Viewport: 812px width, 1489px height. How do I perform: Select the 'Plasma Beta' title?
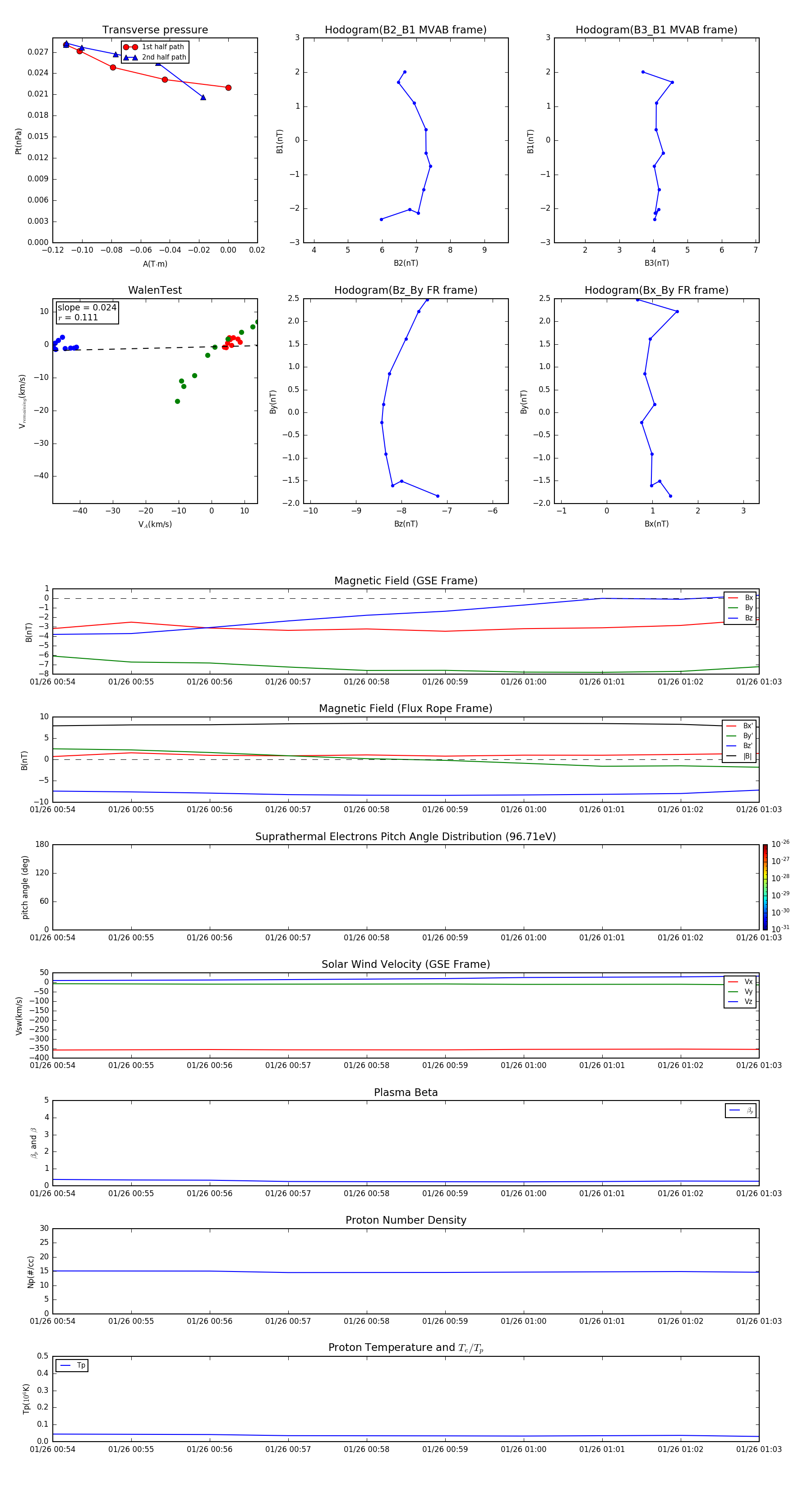coord(406,1092)
